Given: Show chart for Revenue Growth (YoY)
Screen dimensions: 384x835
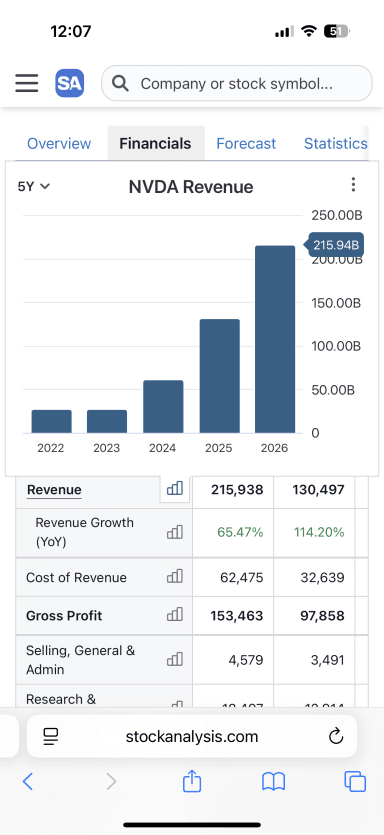Looking at the screenshot, I should pyautogui.click(x=175, y=531).
